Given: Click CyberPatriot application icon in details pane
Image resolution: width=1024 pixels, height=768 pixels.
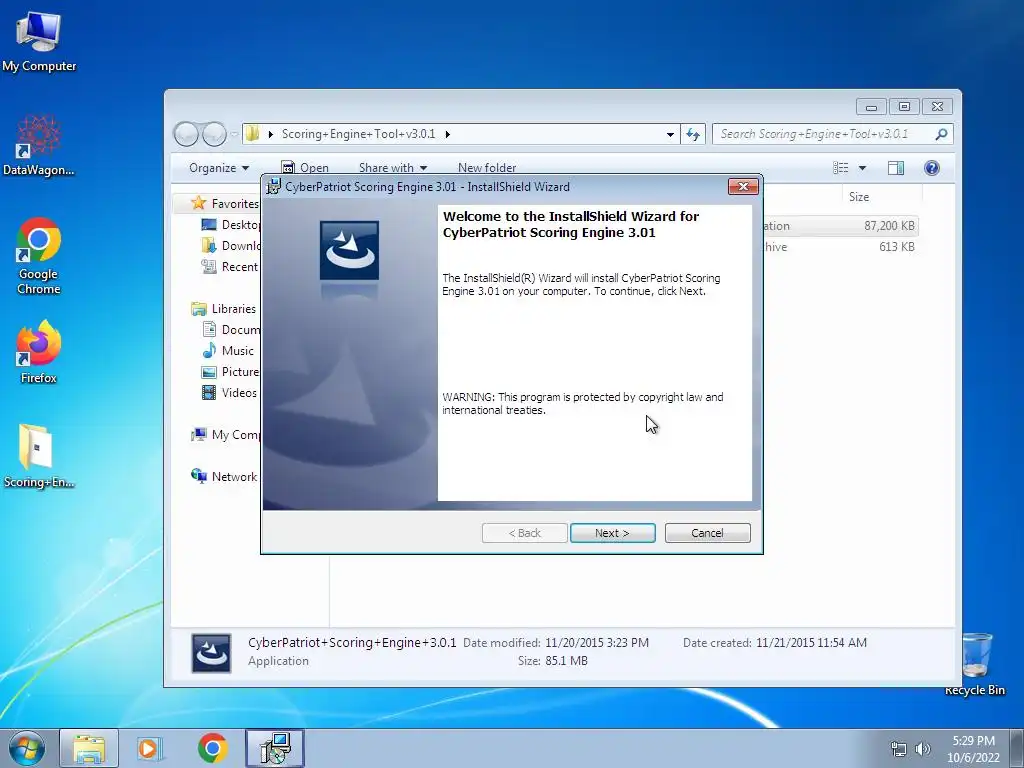Looking at the screenshot, I should [x=211, y=652].
